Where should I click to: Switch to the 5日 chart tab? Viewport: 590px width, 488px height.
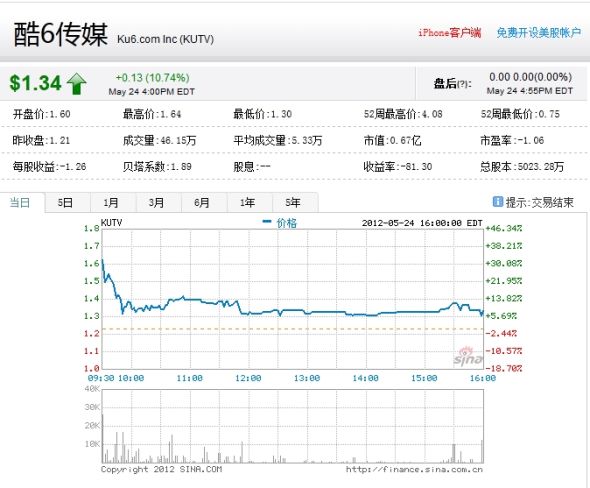[65, 203]
